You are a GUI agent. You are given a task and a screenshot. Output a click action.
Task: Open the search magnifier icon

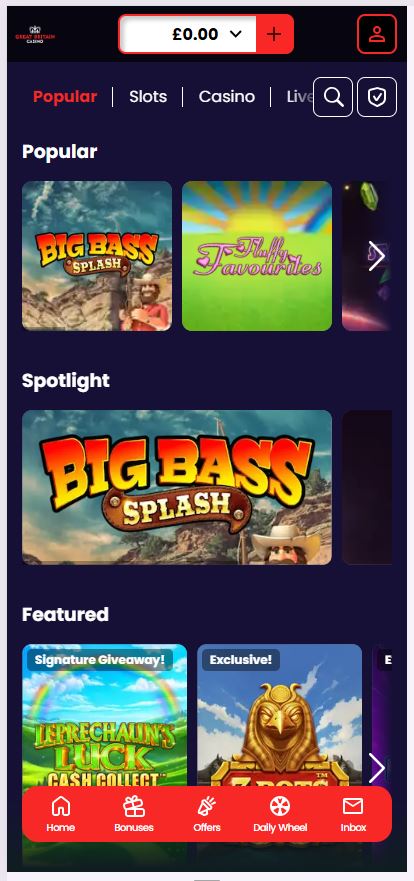333,97
